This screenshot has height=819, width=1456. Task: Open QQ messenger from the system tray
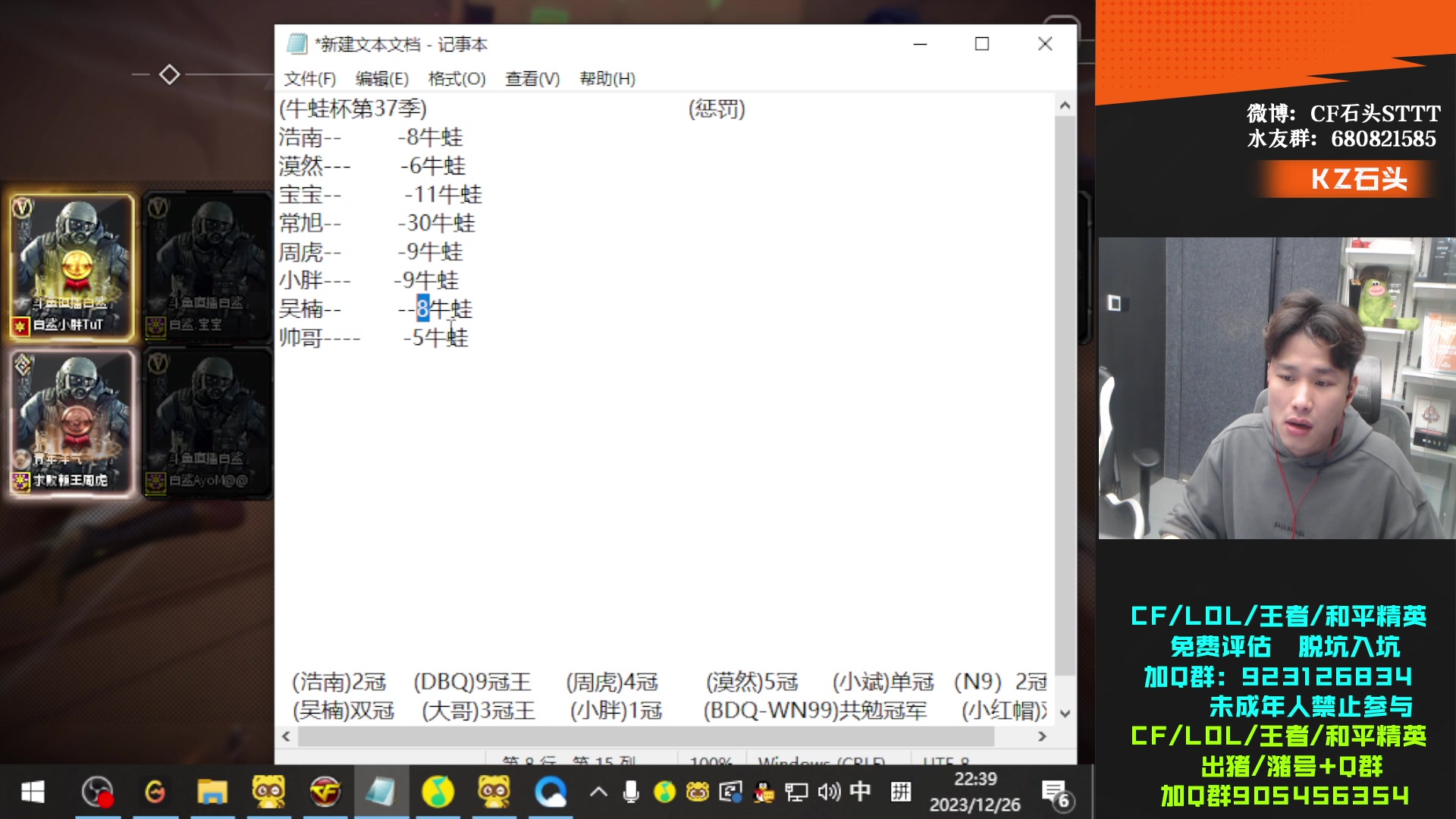coord(764,792)
